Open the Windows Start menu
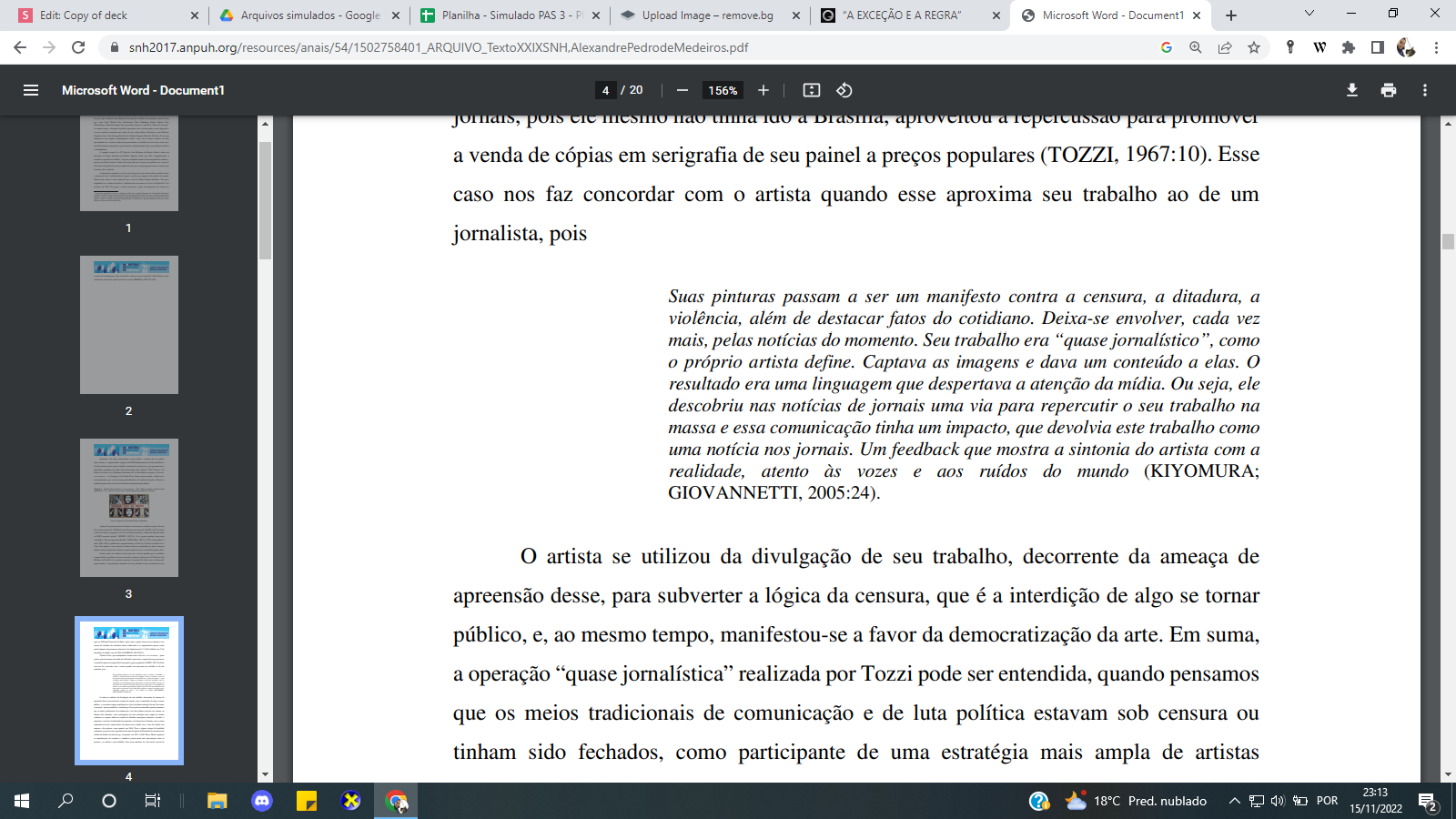The height and width of the screenshot is (819, 1456). pos(22,801)
